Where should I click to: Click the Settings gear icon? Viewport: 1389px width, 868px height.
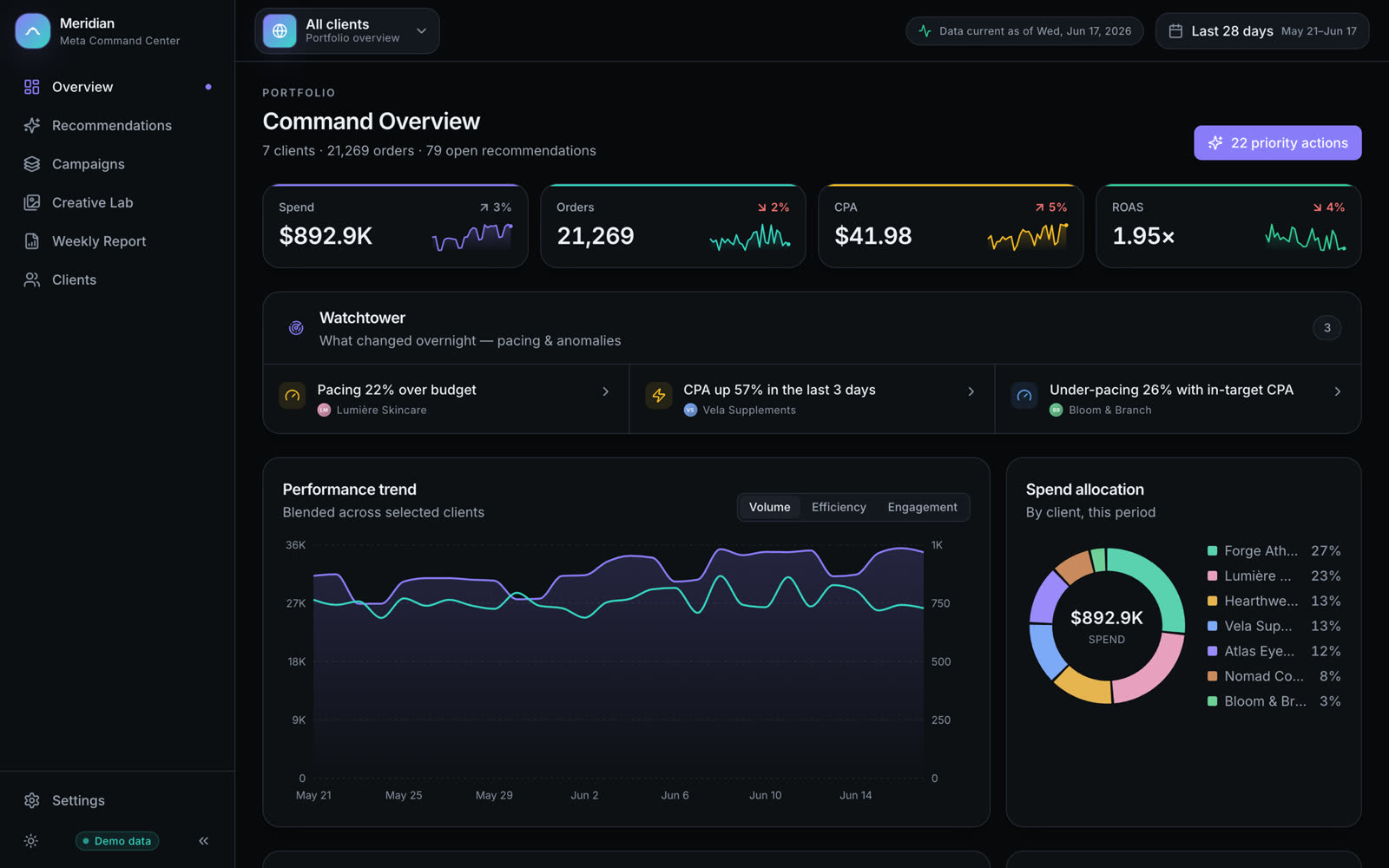[x=32, y=800]
